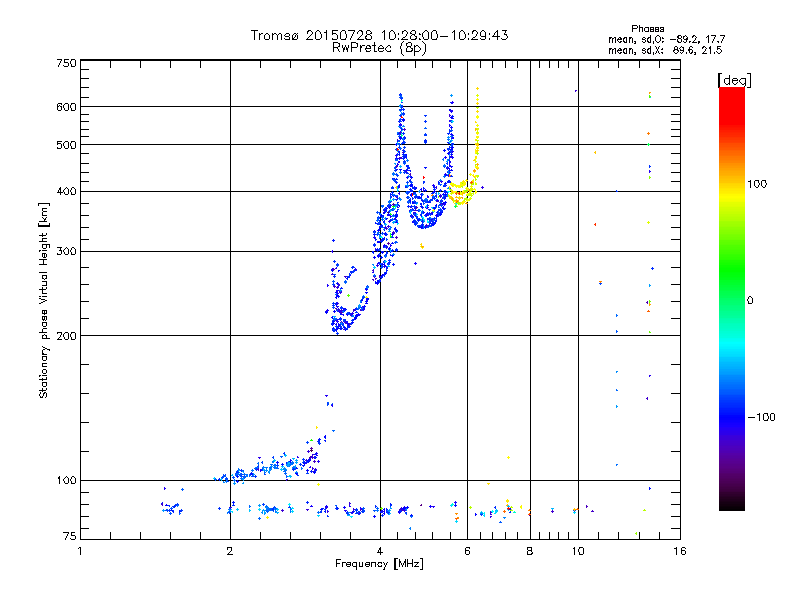The height and width of the screenshot is (600, 800).
Task: Click the y-axis tick label '100'
Action: (67, 481)
